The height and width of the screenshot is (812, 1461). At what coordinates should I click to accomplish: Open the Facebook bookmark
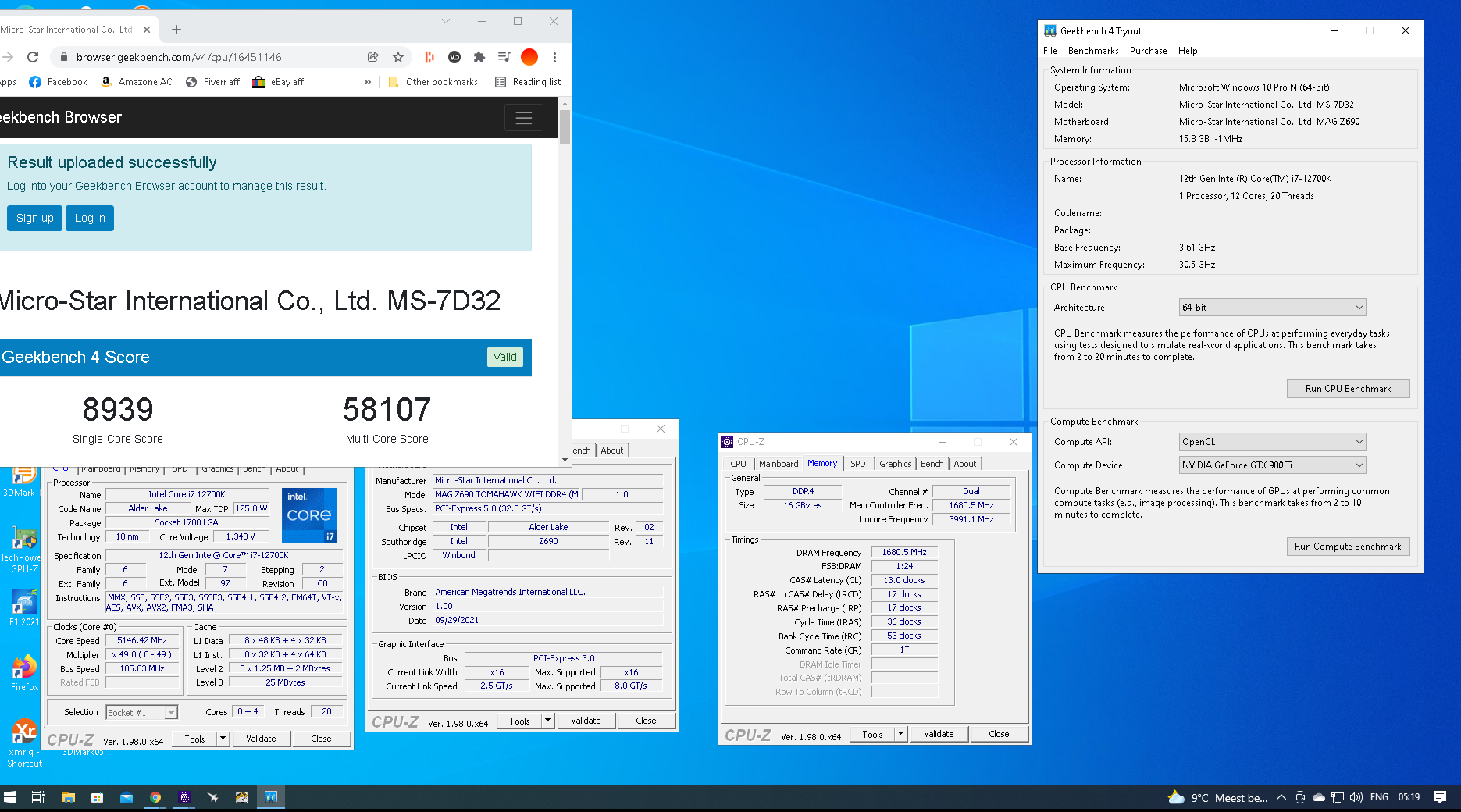tap(58, 82)
